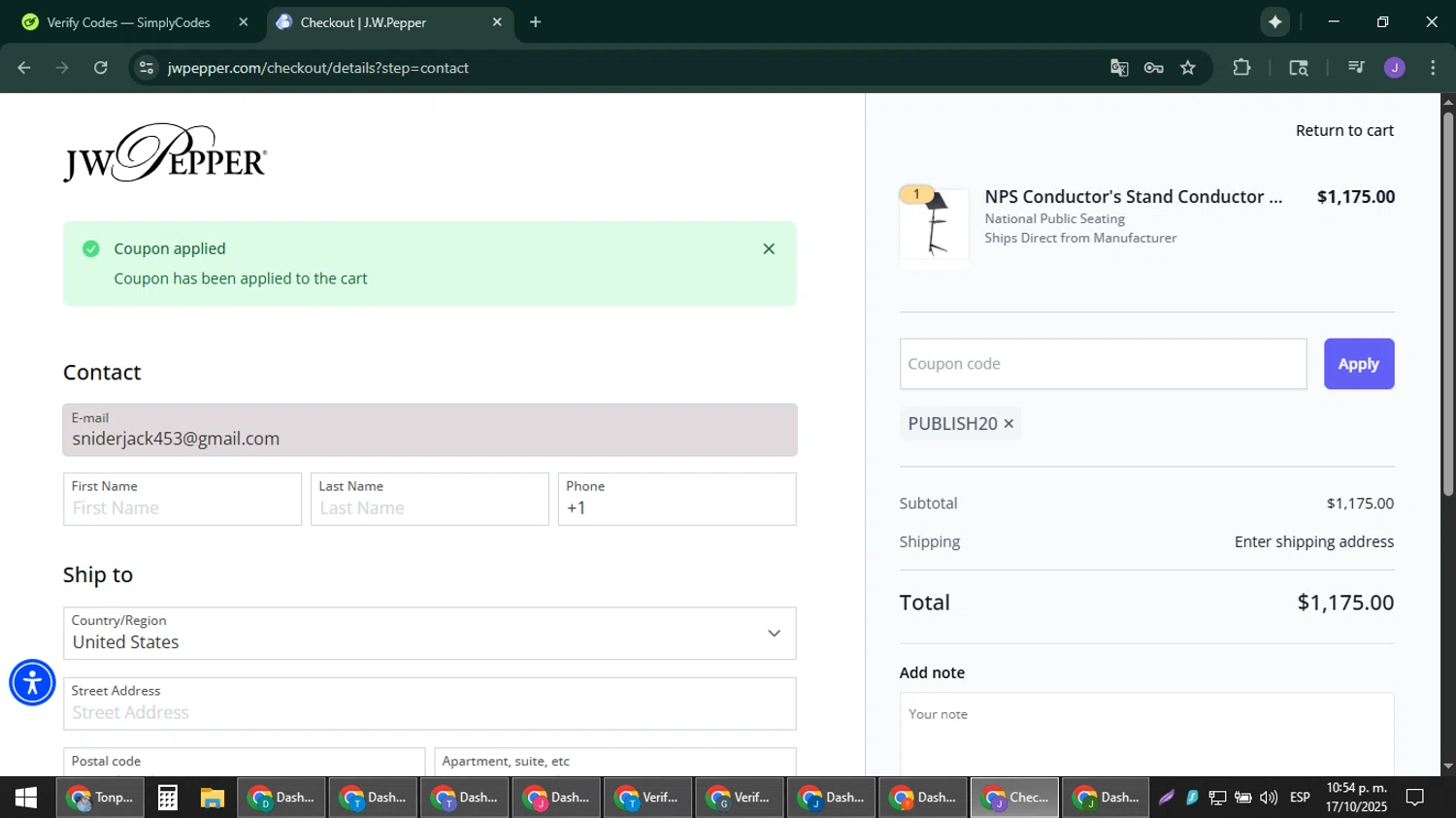
Task: Switch to Verify Codes — SimplyCodes tab
Action: [128, 22]
